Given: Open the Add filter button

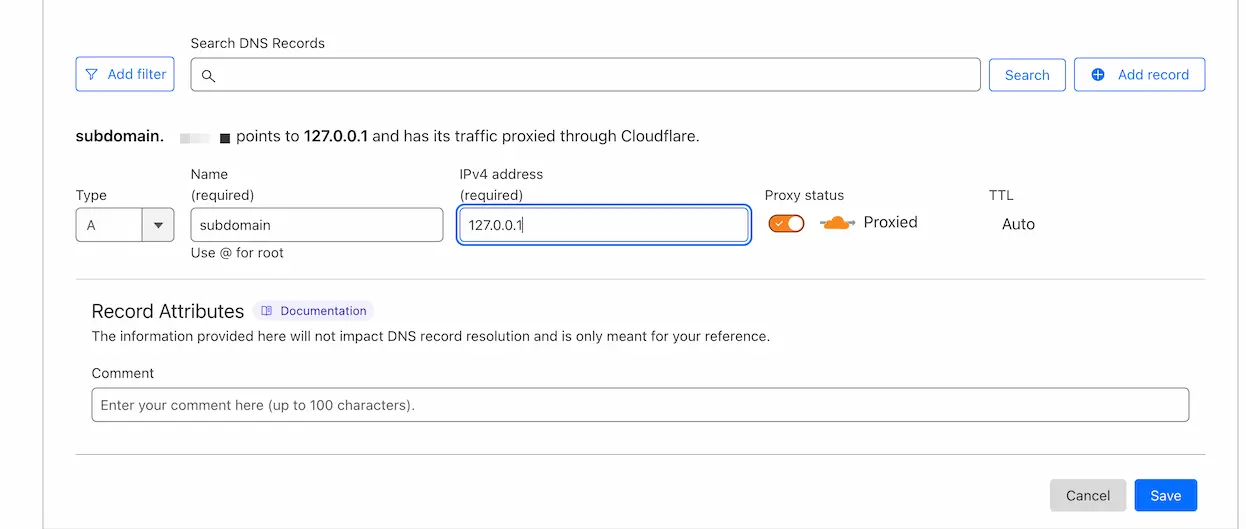Looking at the screenshot, I should tap(125, 74).
